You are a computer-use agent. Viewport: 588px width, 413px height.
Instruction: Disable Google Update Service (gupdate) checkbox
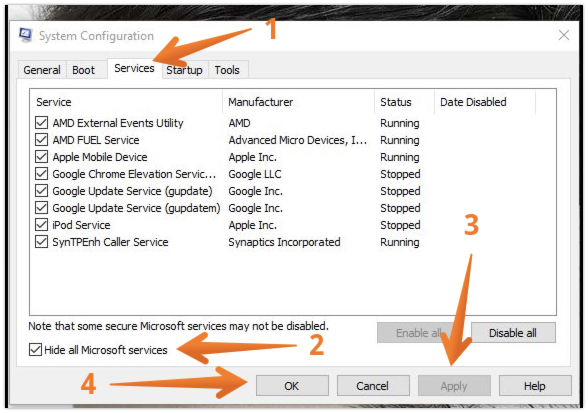[x=41, y=191]
